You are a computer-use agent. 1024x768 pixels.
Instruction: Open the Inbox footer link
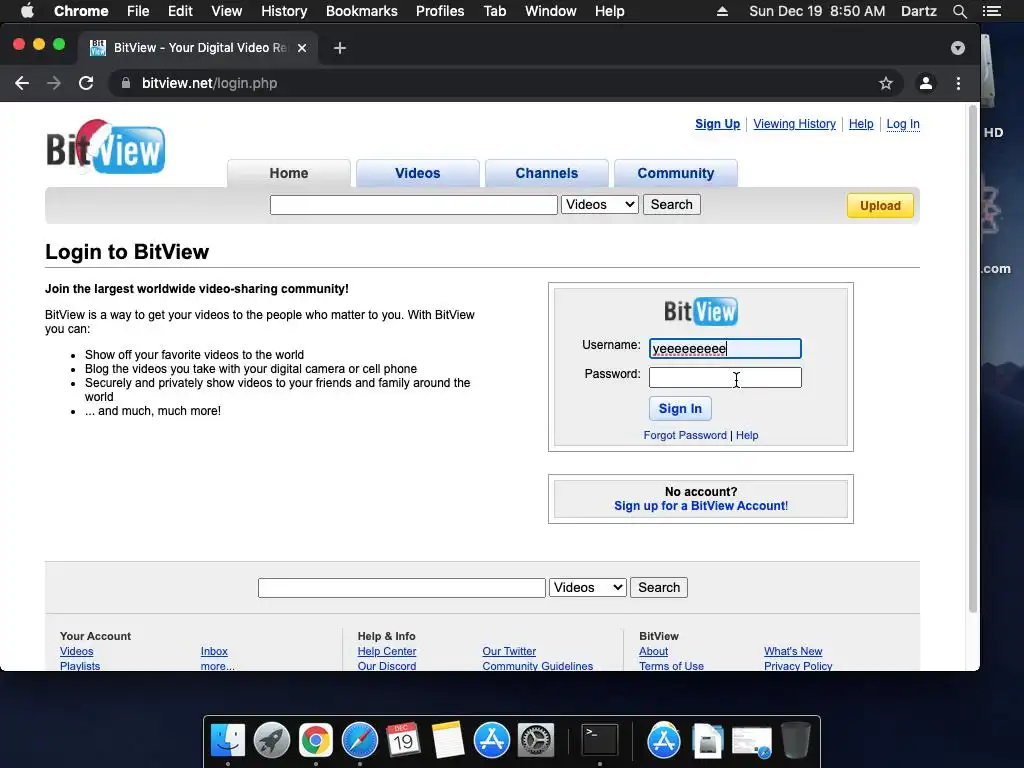[x=214, y=651]
